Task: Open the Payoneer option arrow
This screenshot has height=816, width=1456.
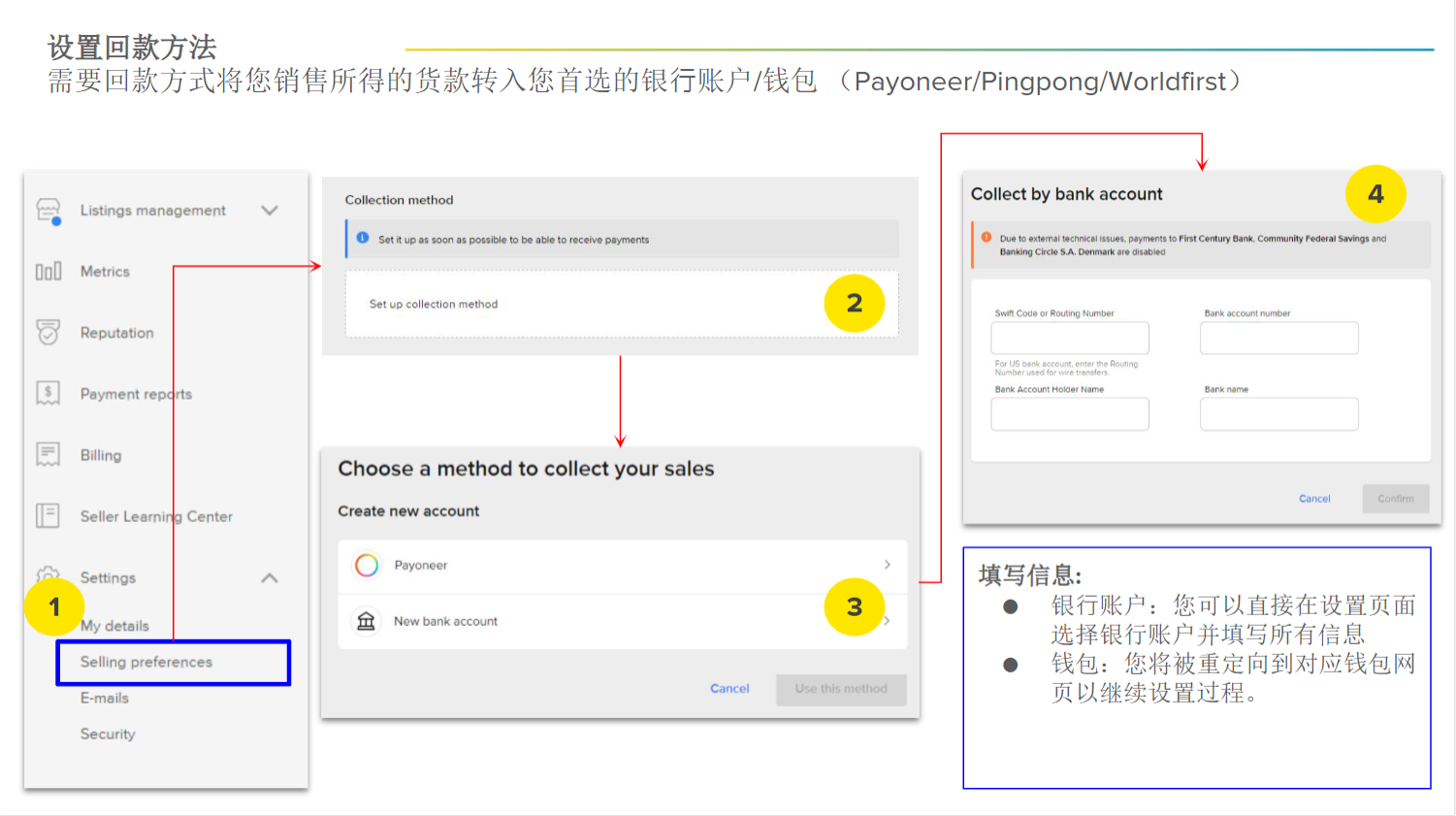Action: (887, 565)
